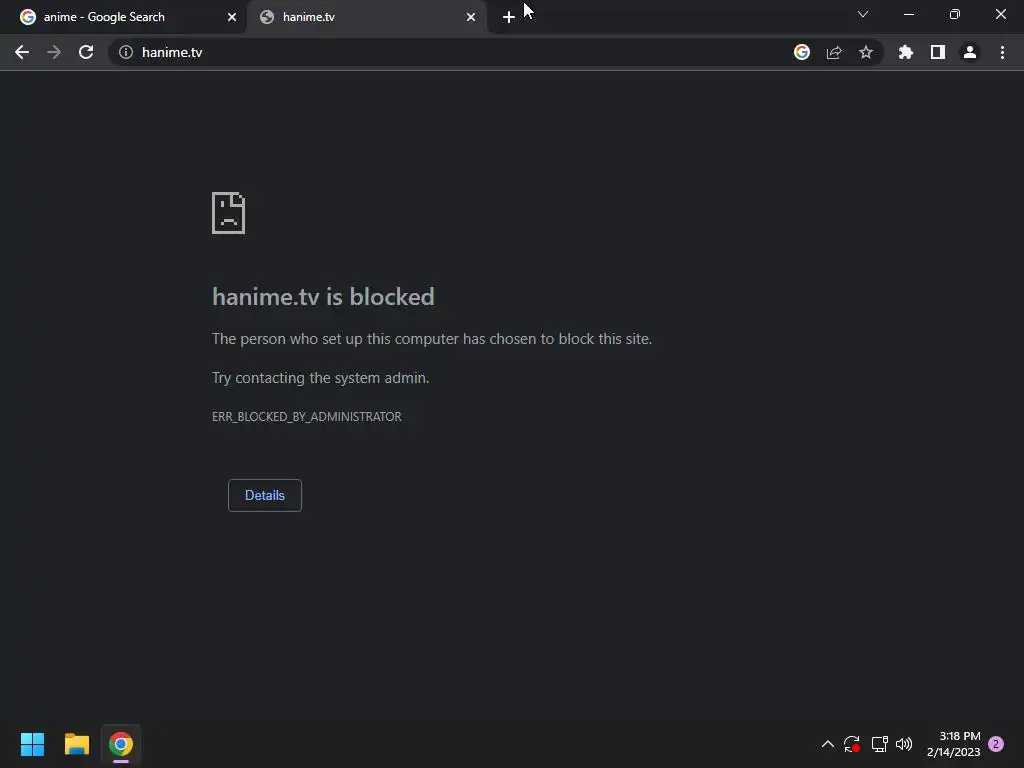Expand the tab search chevron
The height and width of the screenshot is (768, 1024).
pos(863,14)
